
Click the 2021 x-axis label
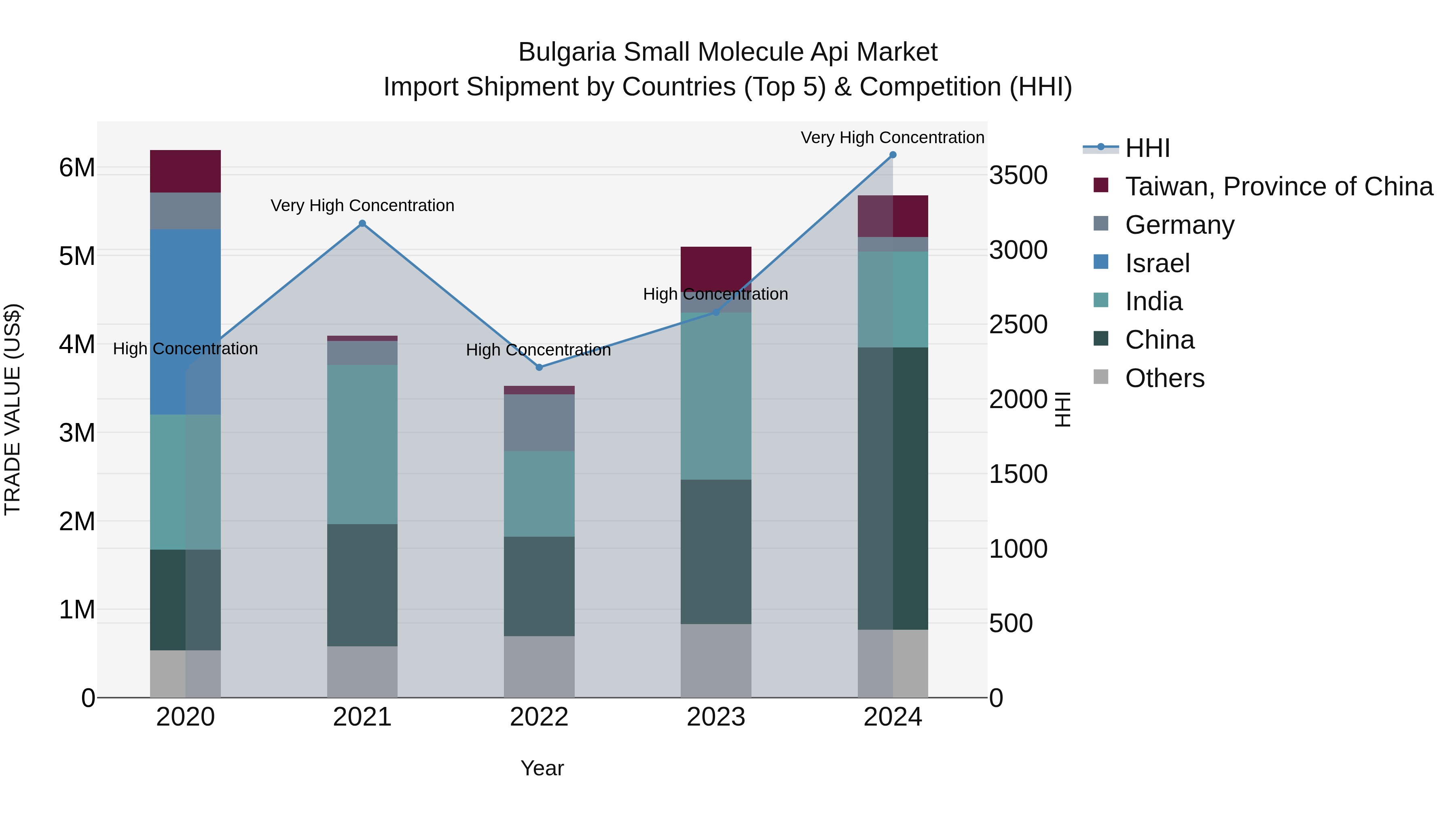click(362, 717)
